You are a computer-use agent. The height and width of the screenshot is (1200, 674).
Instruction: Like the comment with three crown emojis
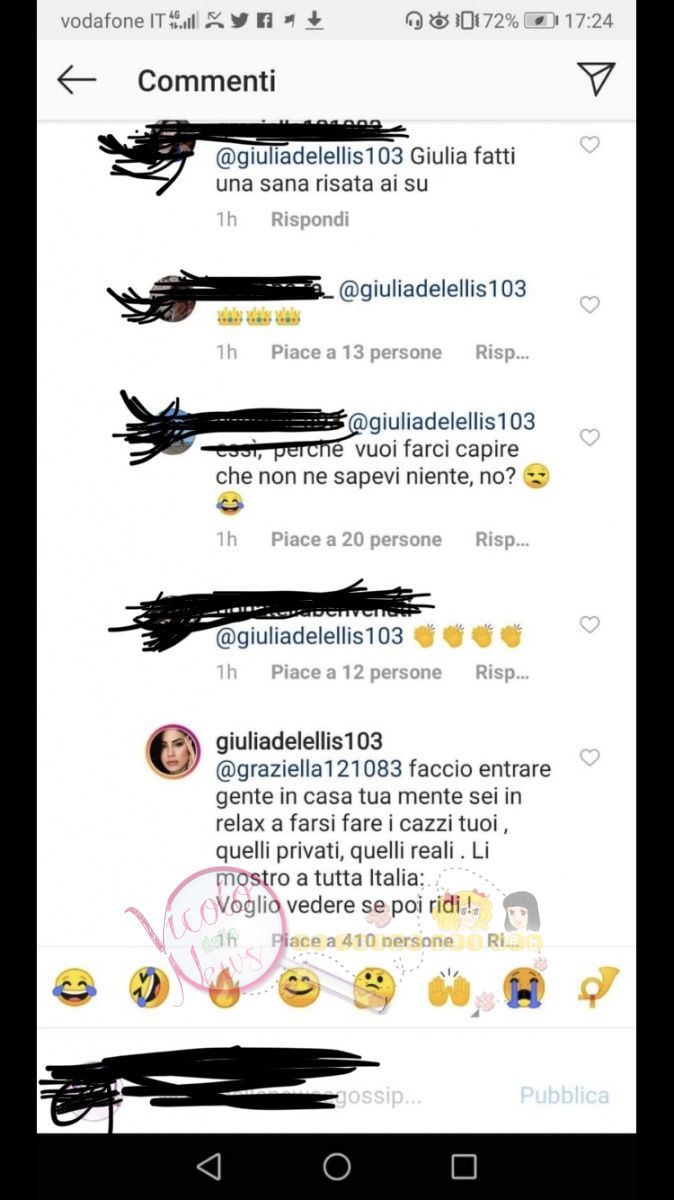(590, 304)
